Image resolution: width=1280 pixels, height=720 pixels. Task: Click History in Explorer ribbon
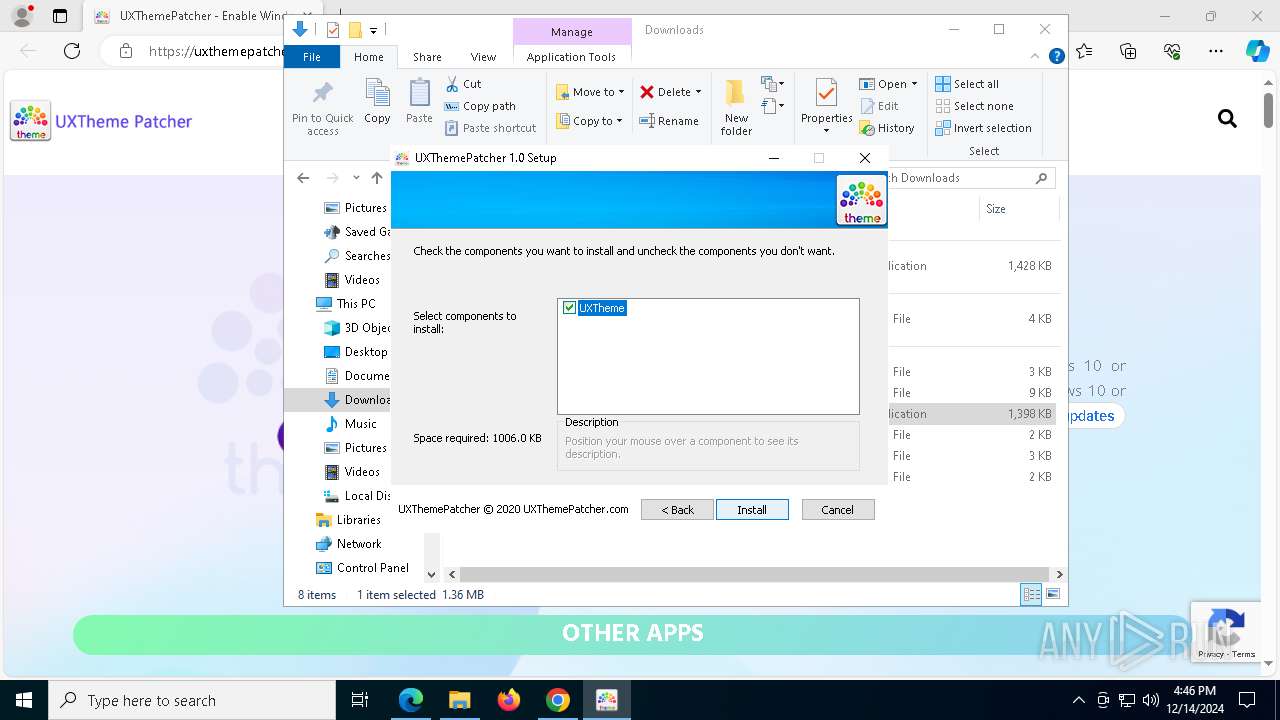887,128
